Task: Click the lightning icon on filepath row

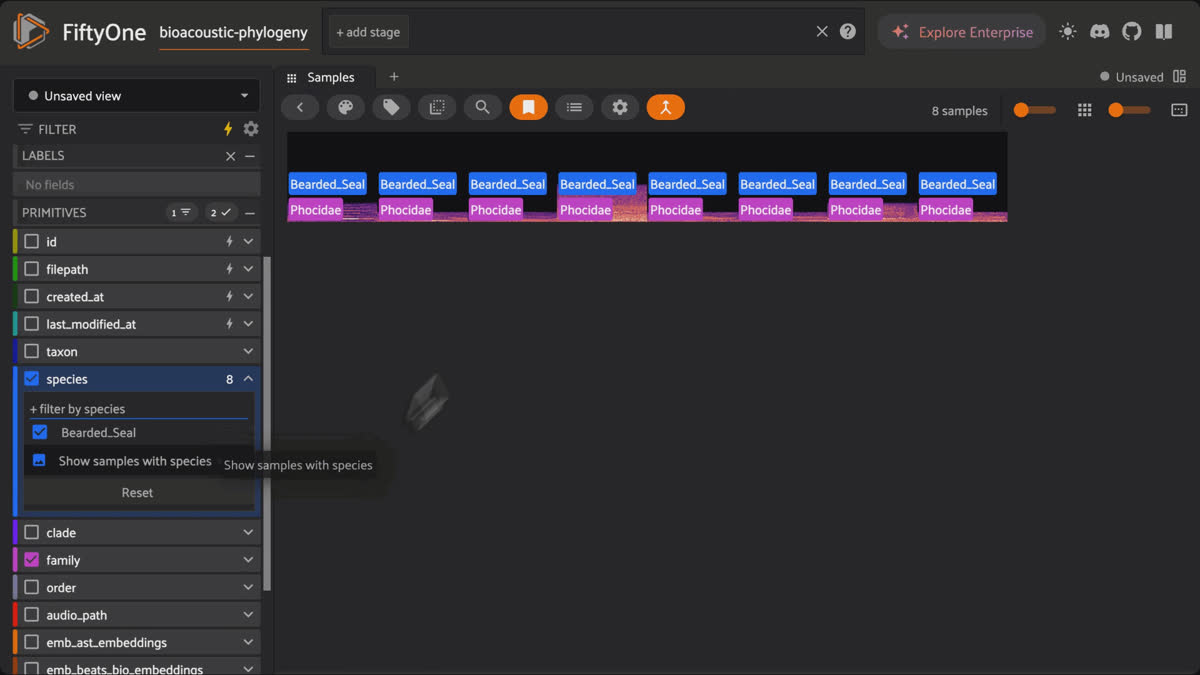Action: (x=229, y=269)
